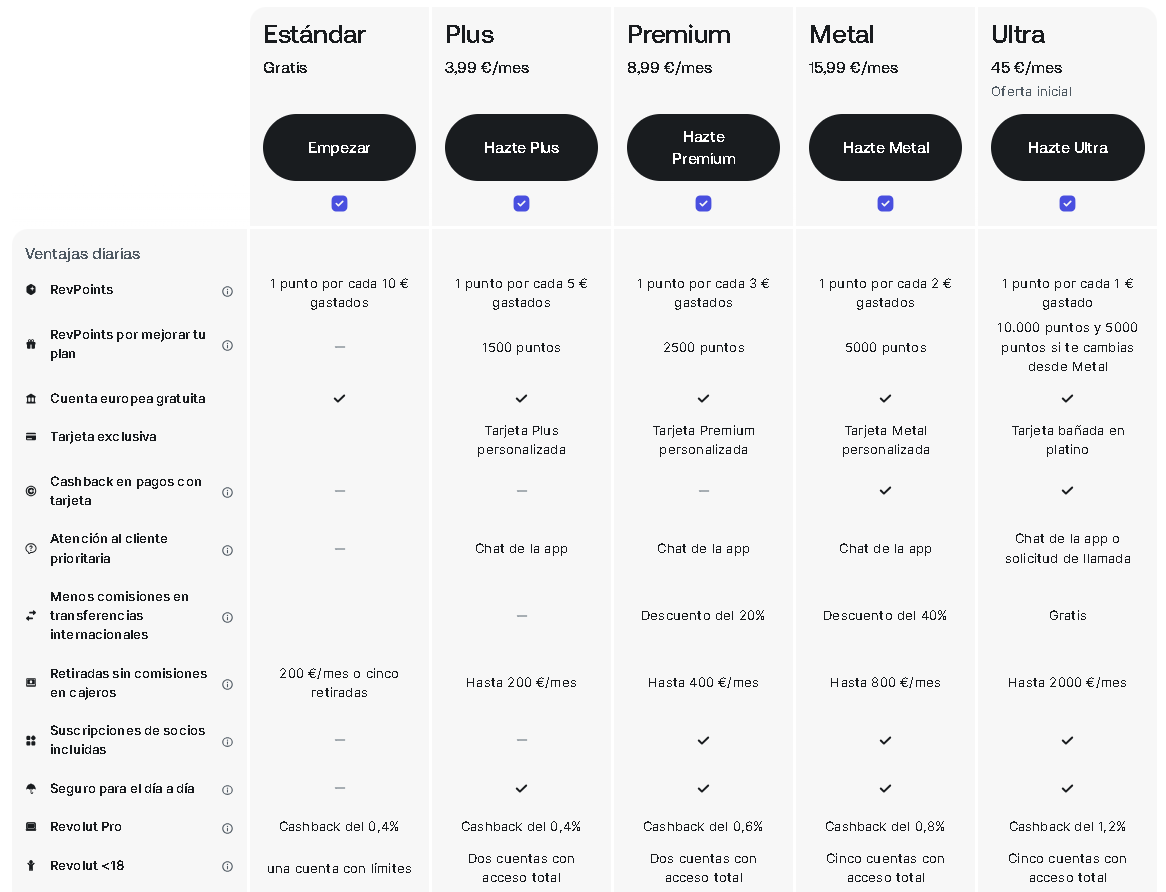1166x892 pixels.
Task: Click info icon for Cuenta europea gratuita
Action: [227, 399]
